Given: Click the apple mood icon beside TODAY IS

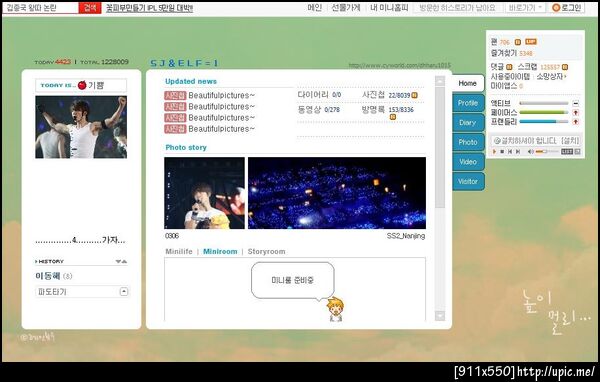Looking at the screenshot, I should pyautogui.click(x=82, y=85).
